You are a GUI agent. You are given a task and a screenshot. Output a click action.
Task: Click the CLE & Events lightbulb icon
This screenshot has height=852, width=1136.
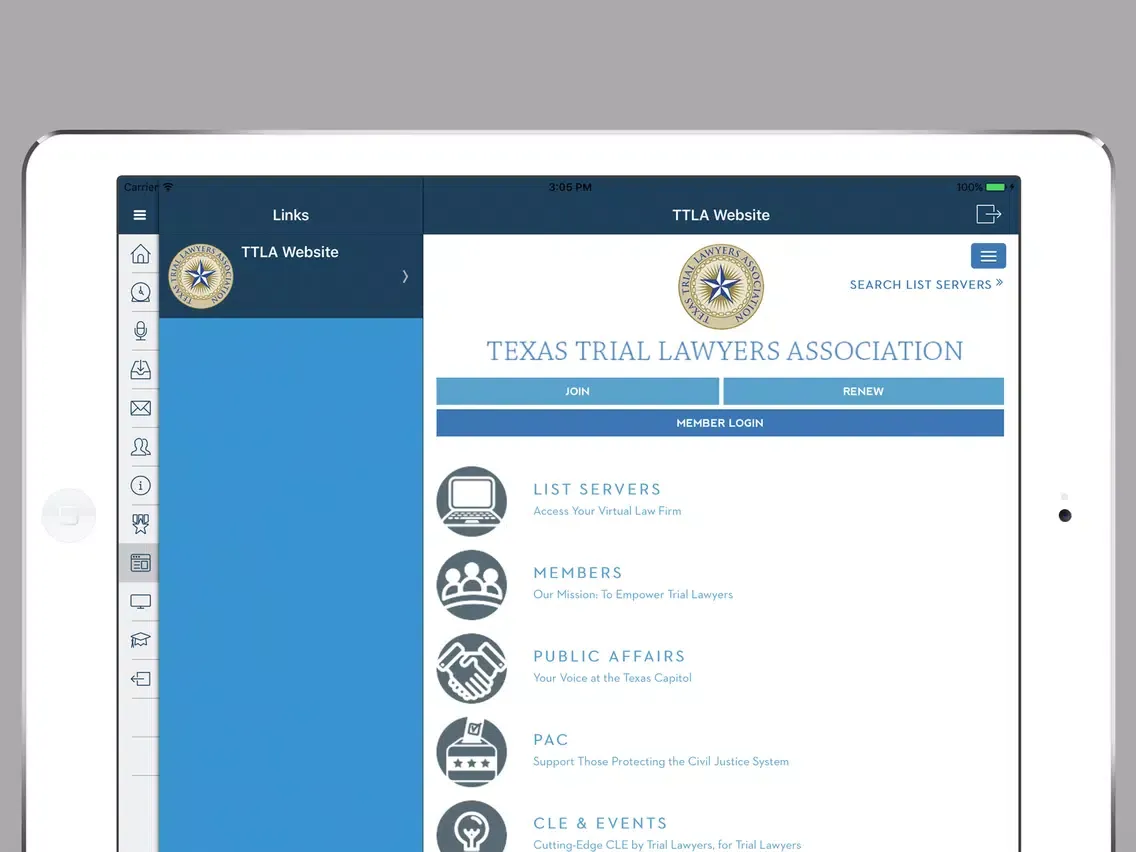[x=472, y=827]
